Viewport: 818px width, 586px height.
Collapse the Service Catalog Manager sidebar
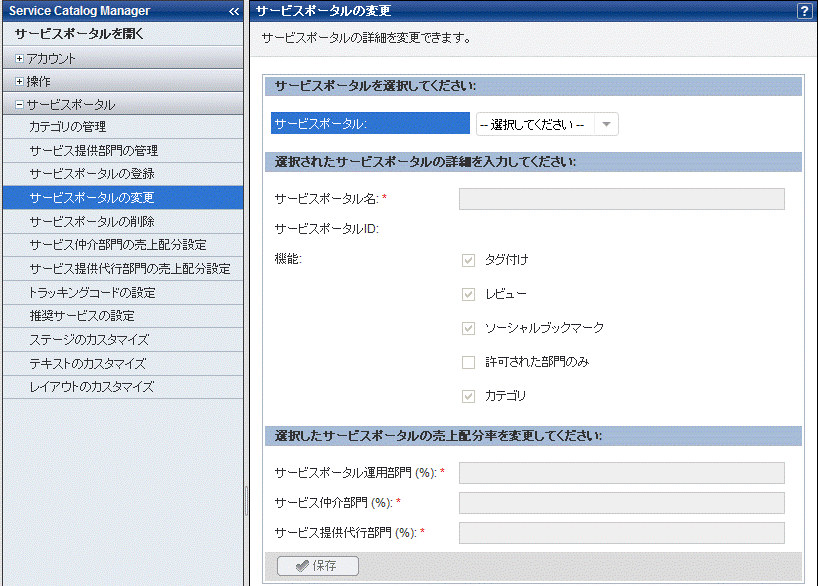tap(234, 11)
